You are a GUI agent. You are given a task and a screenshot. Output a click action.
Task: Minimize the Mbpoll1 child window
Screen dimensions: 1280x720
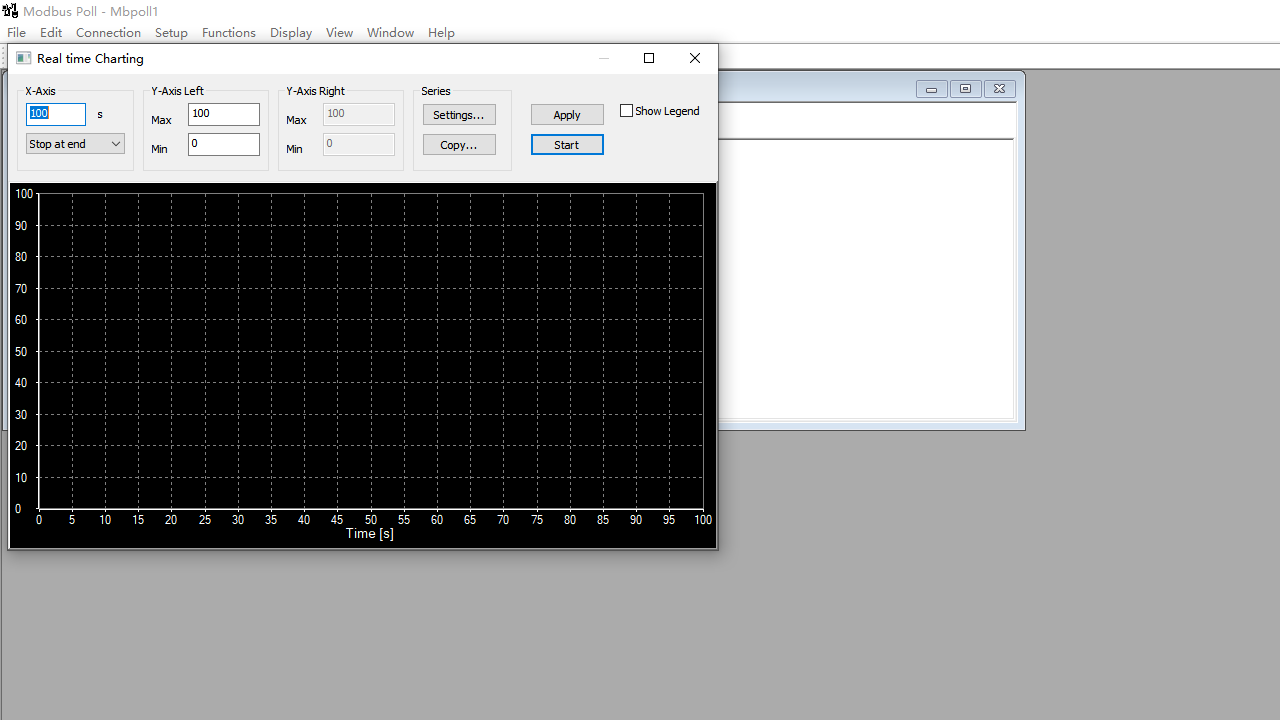coord(931,89)
